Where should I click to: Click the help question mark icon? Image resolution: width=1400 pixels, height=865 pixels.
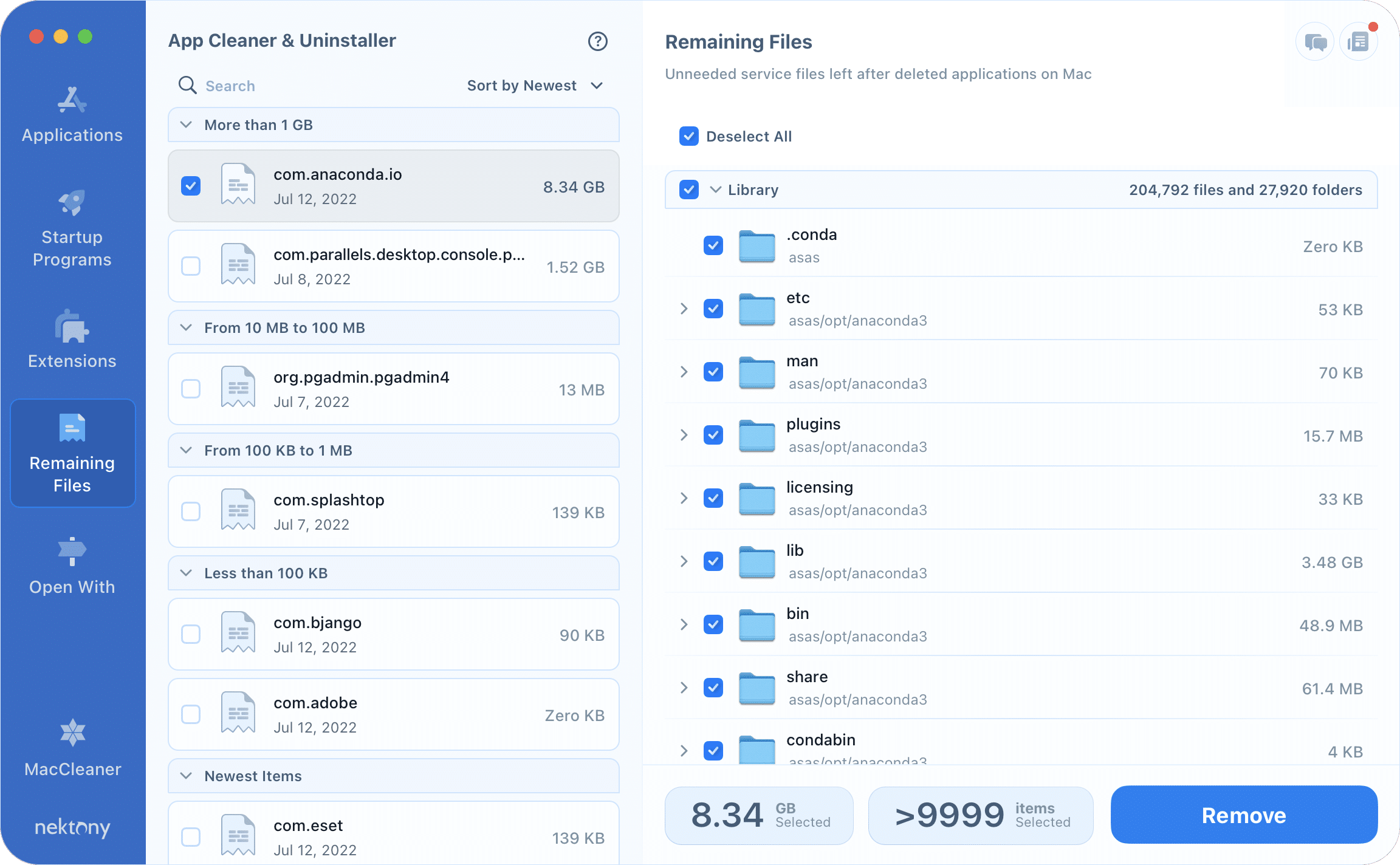[597, 41]
